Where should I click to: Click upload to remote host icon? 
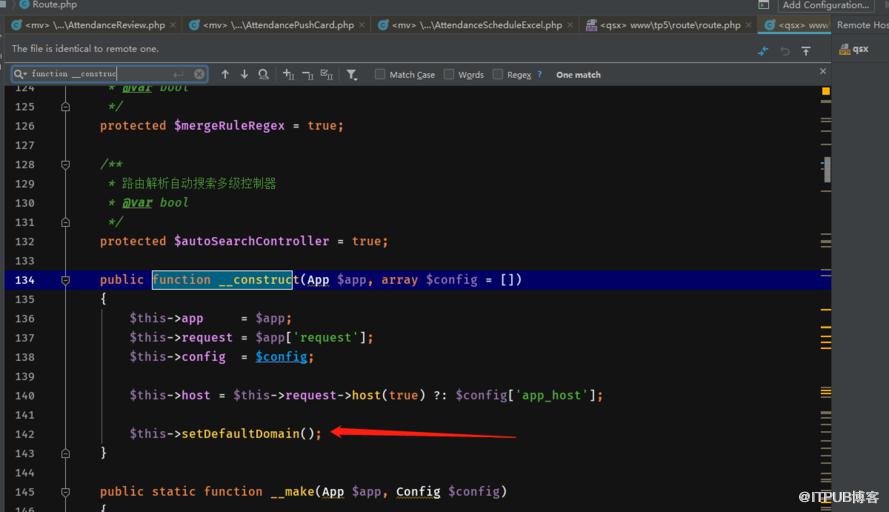pyautogui.click(x=806, y=51)
